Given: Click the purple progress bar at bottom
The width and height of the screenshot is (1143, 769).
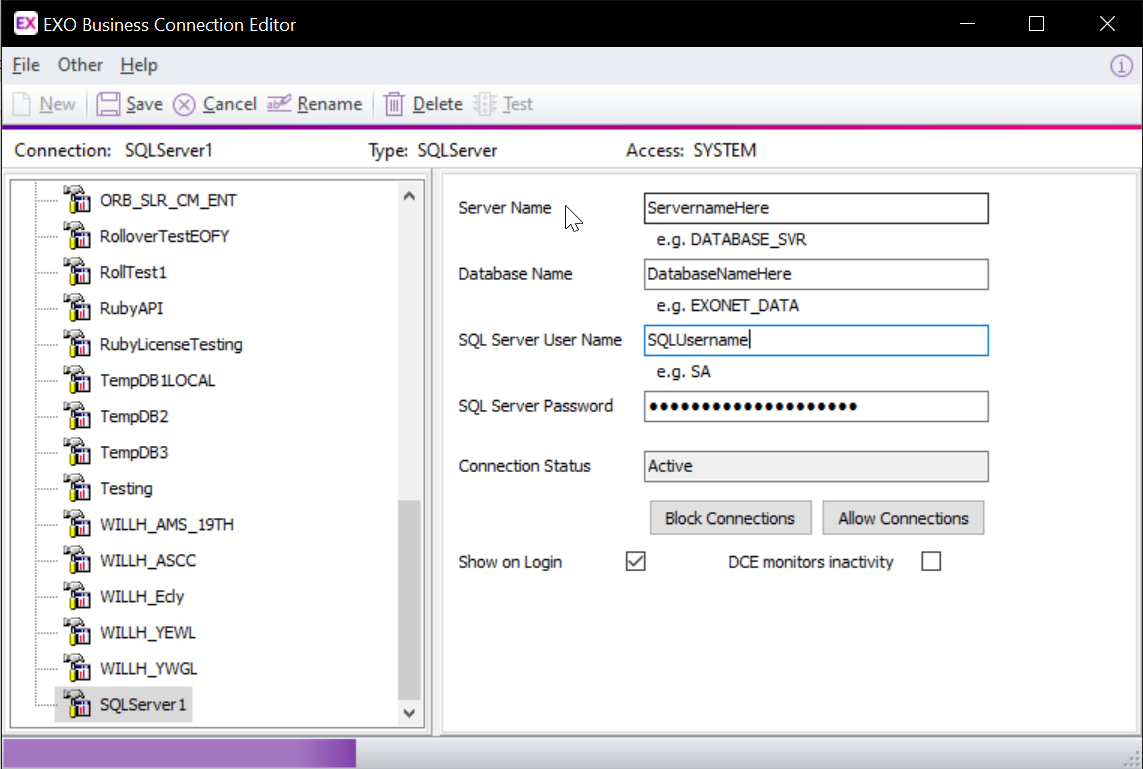Looking at the screenshot, I should click(179, 753).
